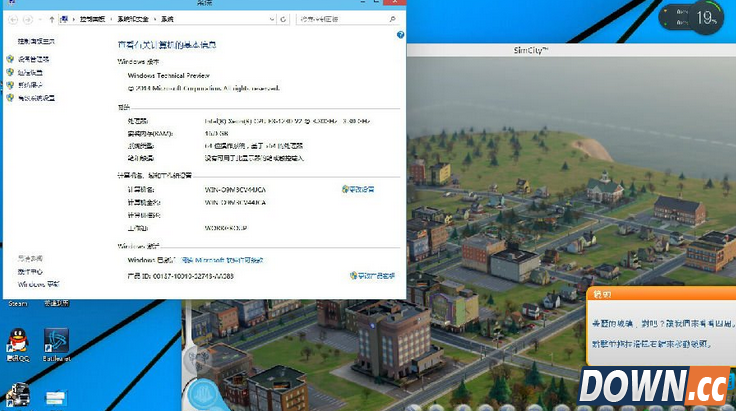
Task: Open the truck game desktop shortcut icon
Action: point(18,396)
